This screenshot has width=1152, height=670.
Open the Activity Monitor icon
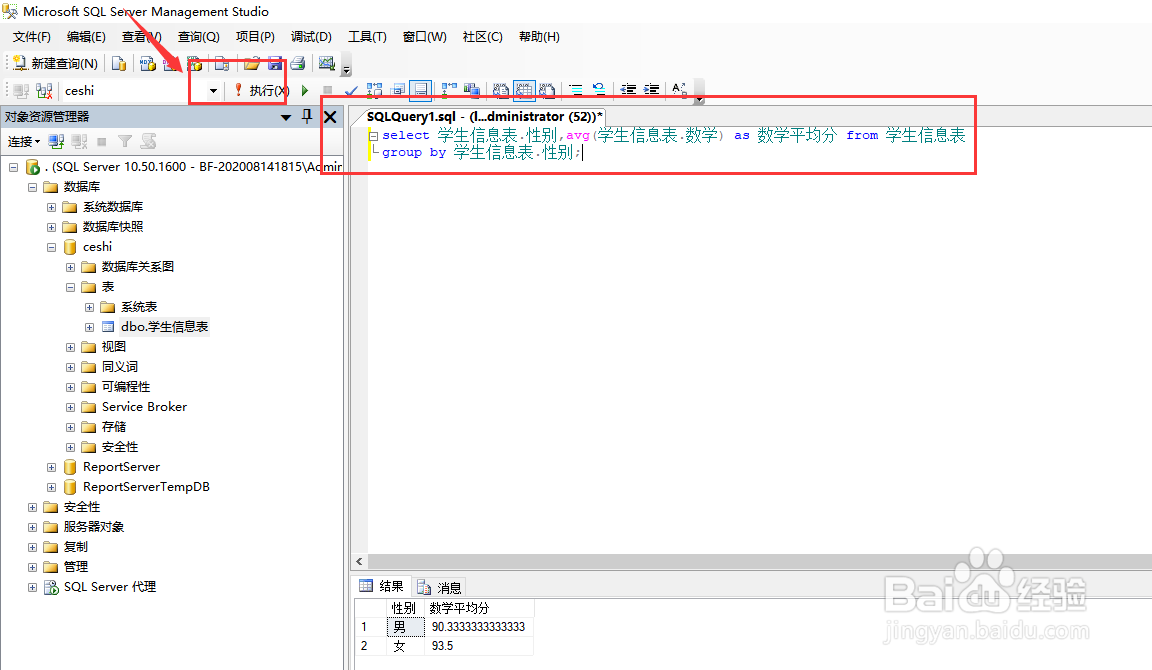pos(327,64)
